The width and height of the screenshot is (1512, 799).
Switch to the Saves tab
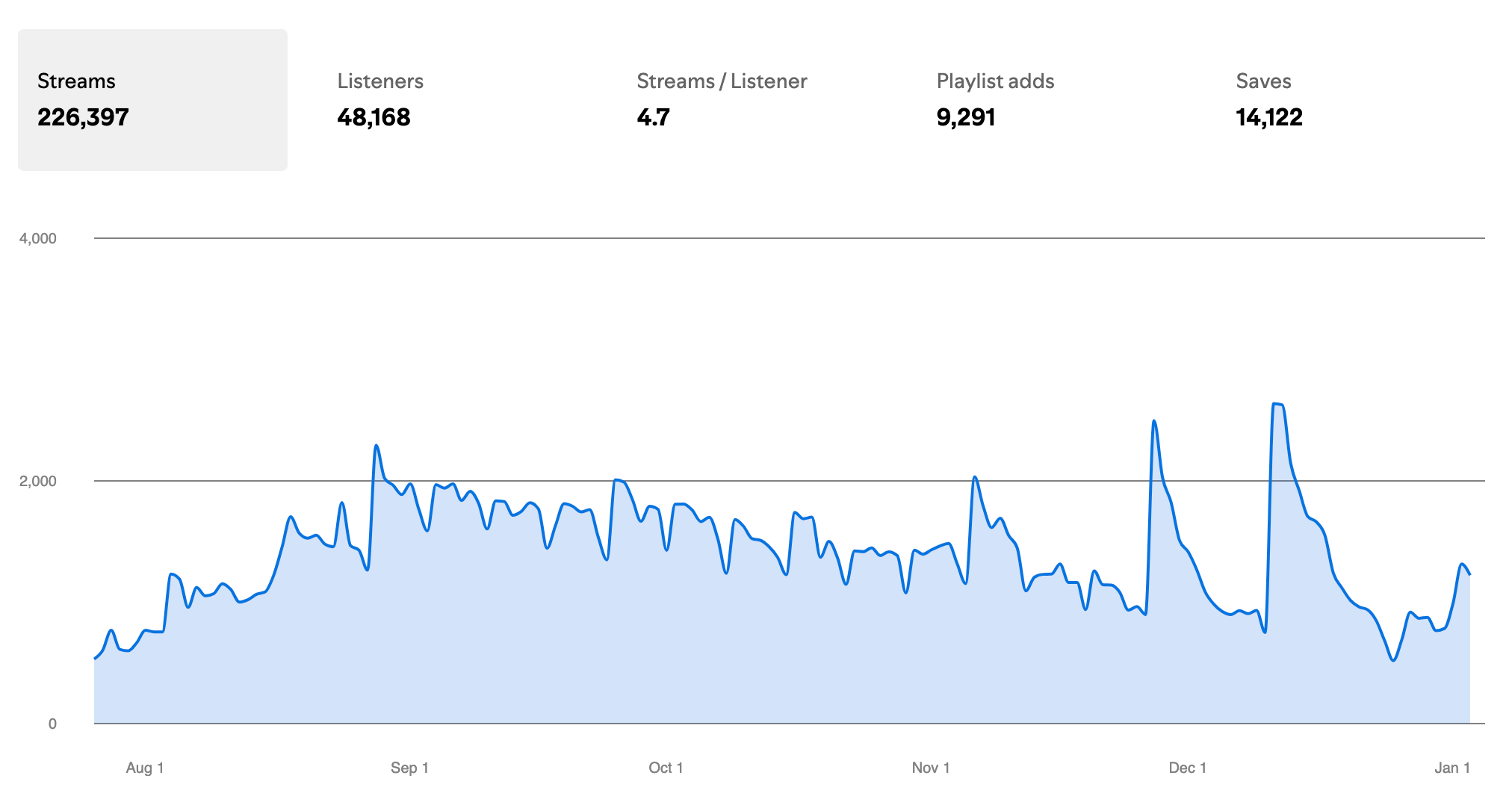tap(1268, 100)
